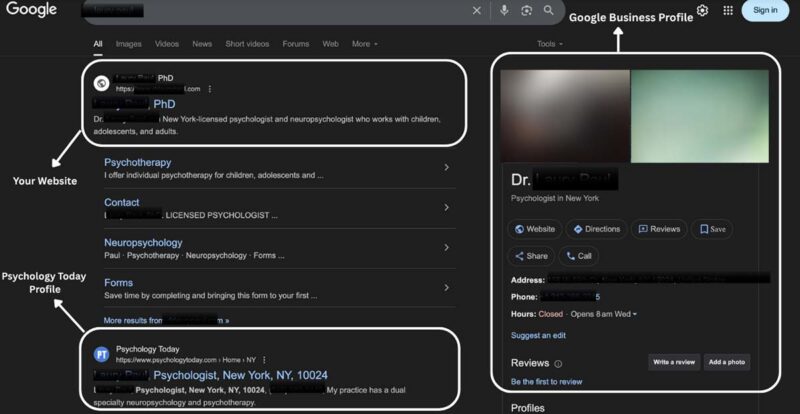
Task: Click Be the first to review link
Action: click(546, 382)
